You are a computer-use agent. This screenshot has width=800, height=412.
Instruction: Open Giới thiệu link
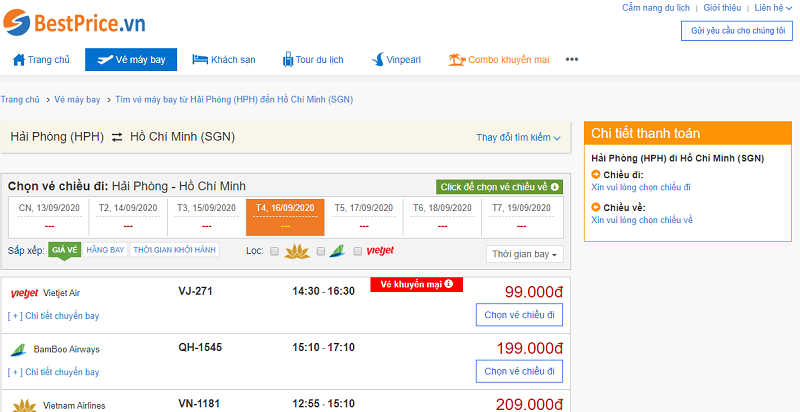(x=722, y=8)
